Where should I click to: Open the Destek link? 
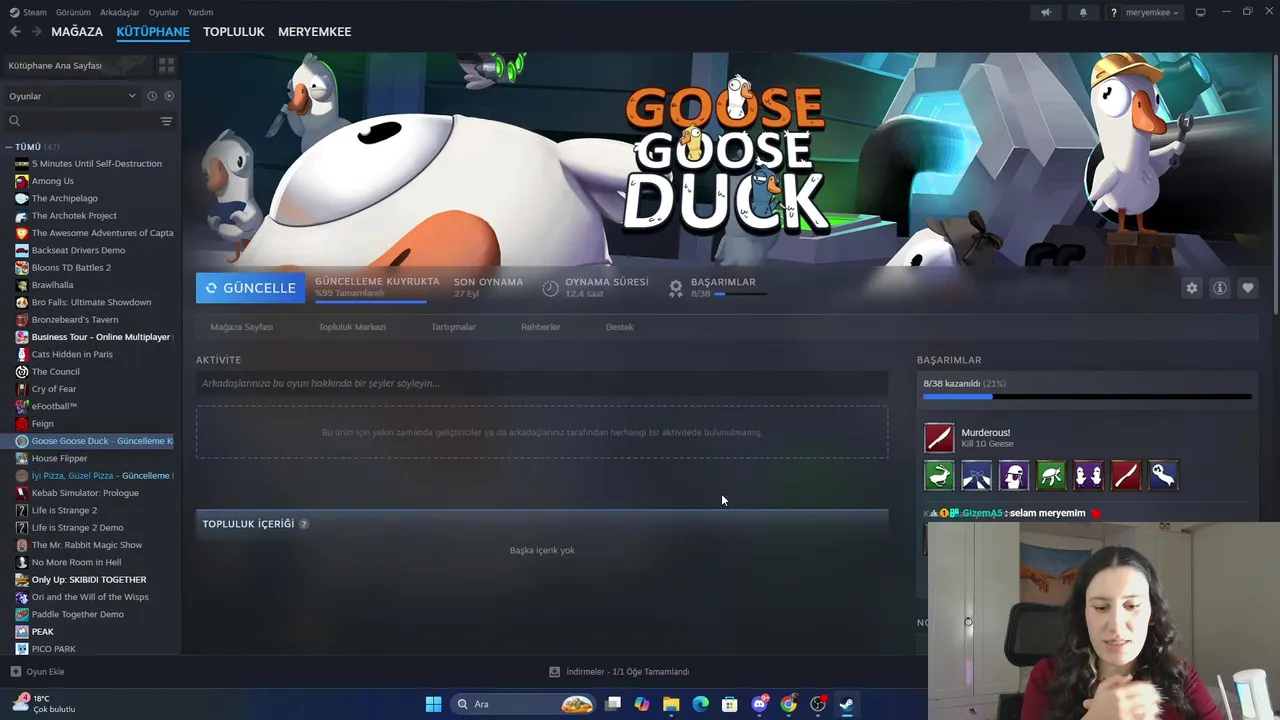point(619,327)
